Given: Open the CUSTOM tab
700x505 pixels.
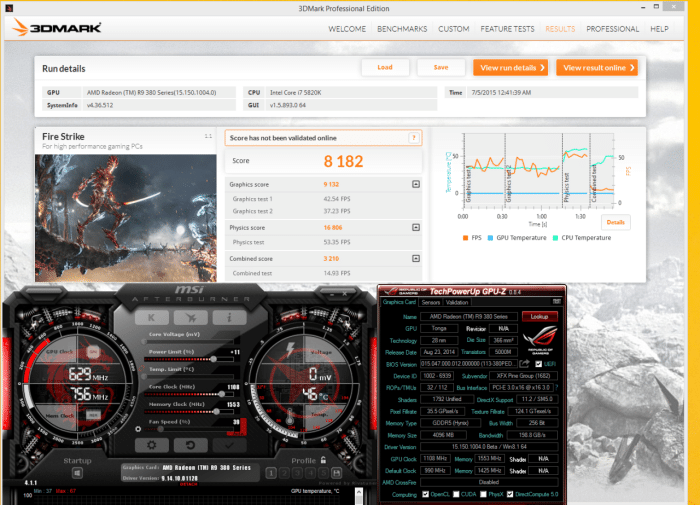Looking at the screenshot, I should [x=454, y=29].
